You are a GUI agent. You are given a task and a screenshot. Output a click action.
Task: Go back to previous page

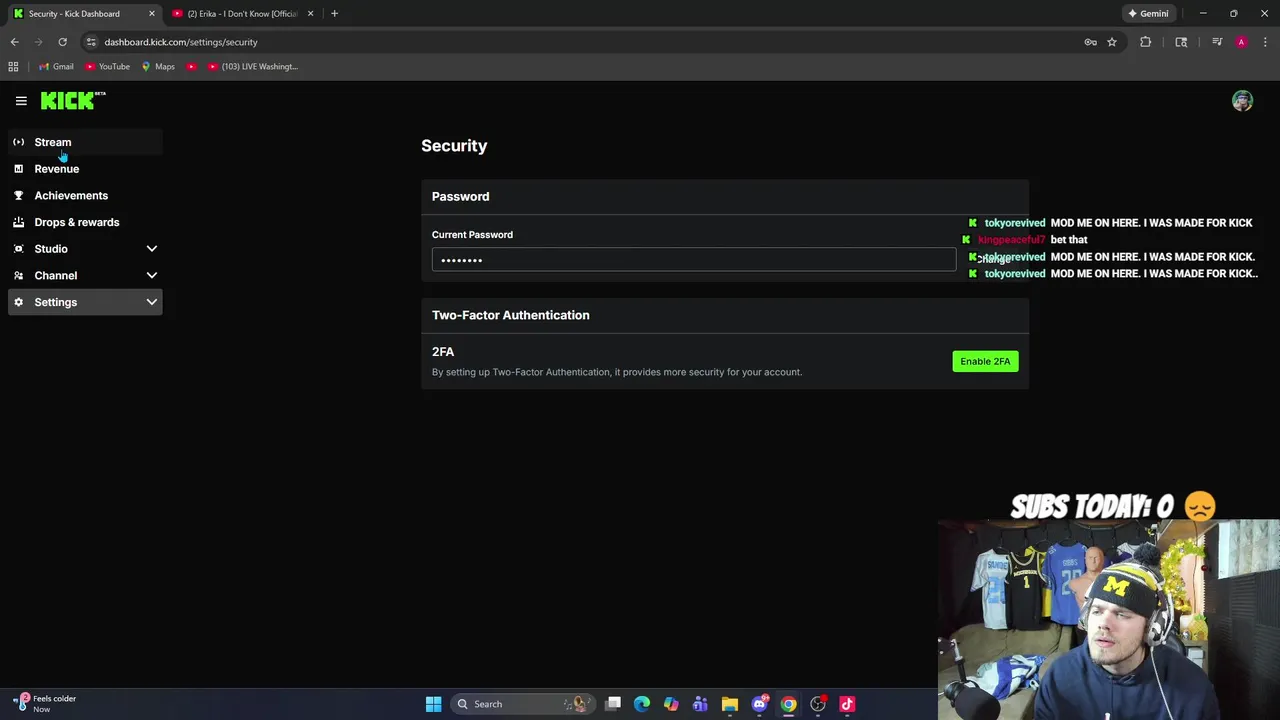click(x=14, y=42)
